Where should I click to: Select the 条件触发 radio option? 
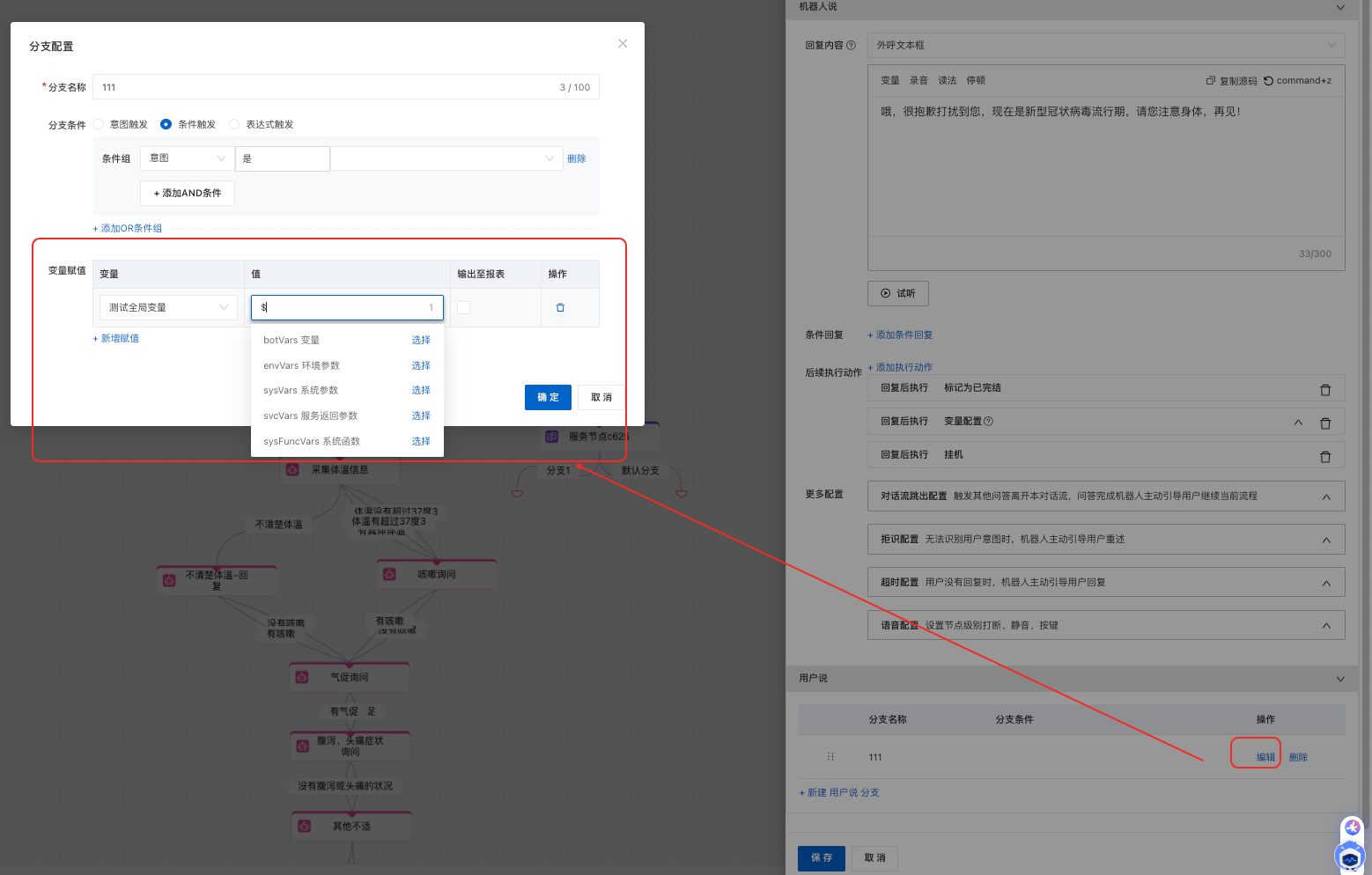point(166,125)
